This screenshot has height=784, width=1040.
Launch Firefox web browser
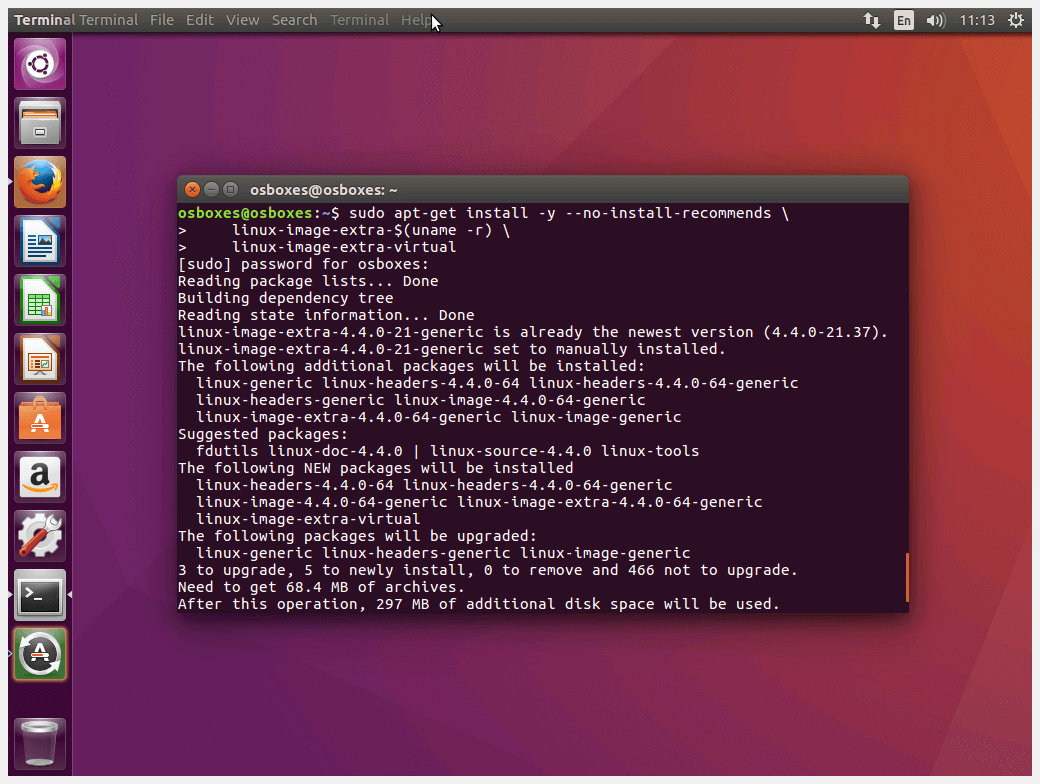tap(40, 183)
